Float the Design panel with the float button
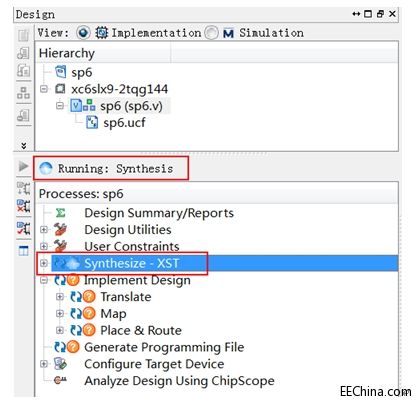Screen dimensions: 418x405 click(380, 14)
